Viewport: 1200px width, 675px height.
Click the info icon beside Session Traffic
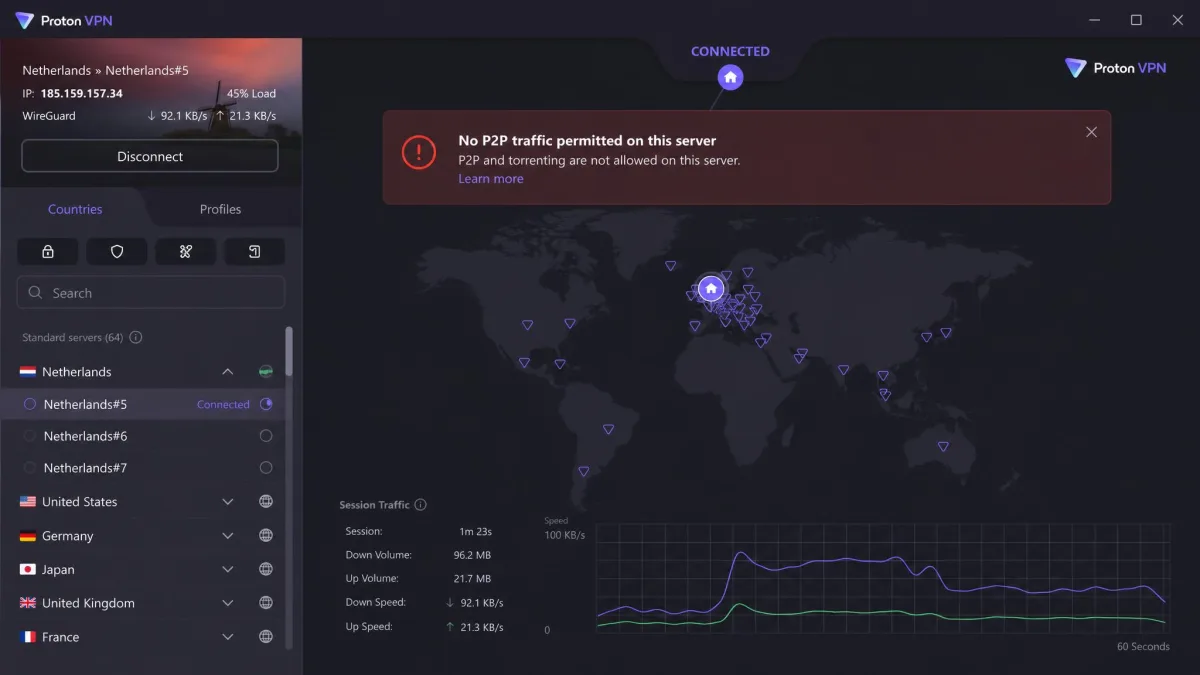421,505
